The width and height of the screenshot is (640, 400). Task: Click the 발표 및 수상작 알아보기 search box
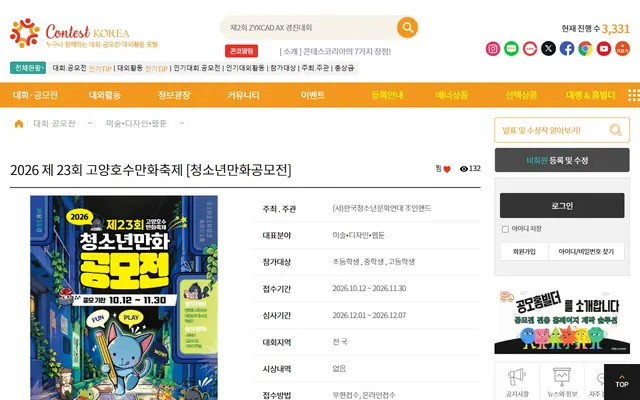(x=562, y=130)
